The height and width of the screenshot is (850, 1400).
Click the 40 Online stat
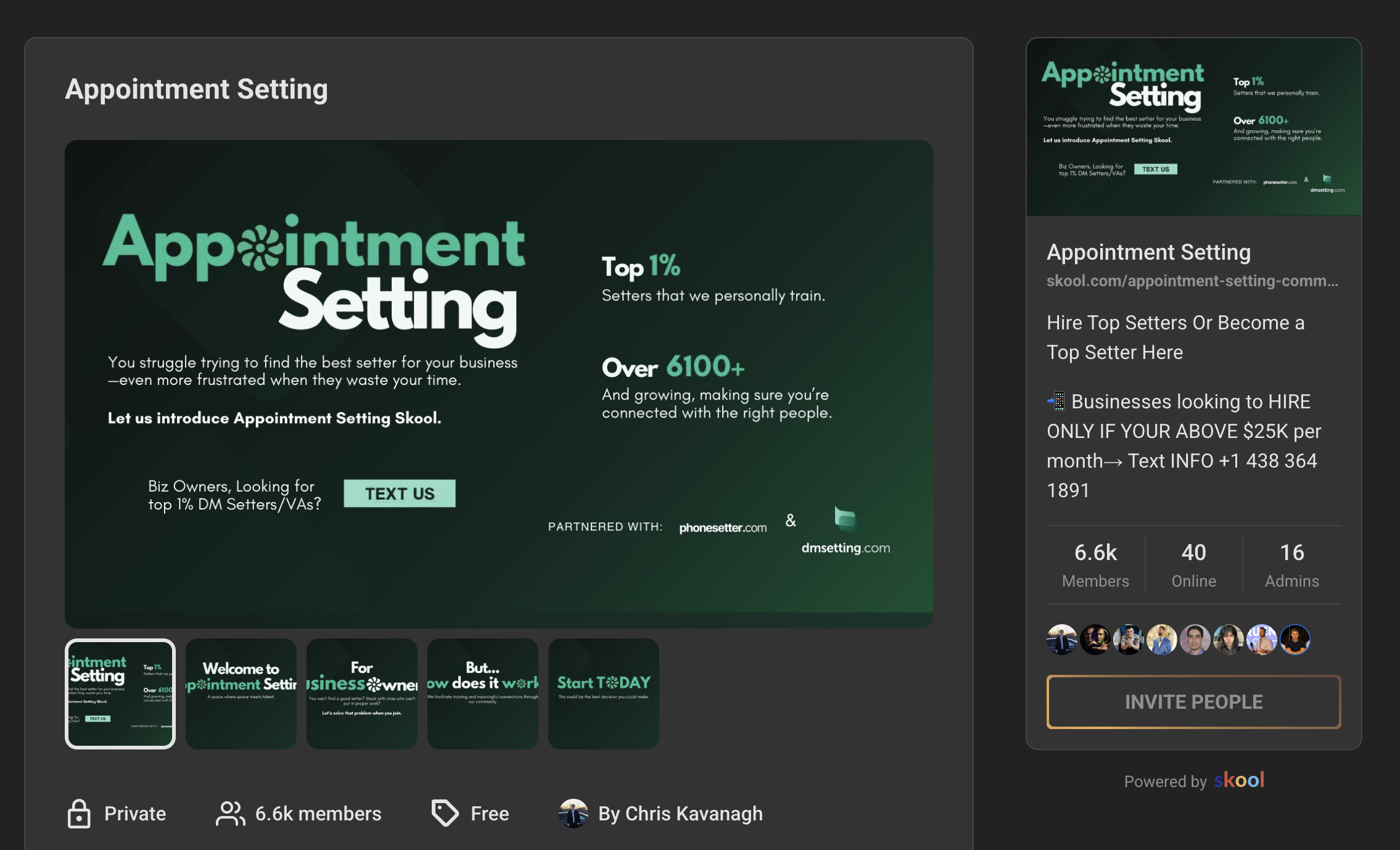1194,565
